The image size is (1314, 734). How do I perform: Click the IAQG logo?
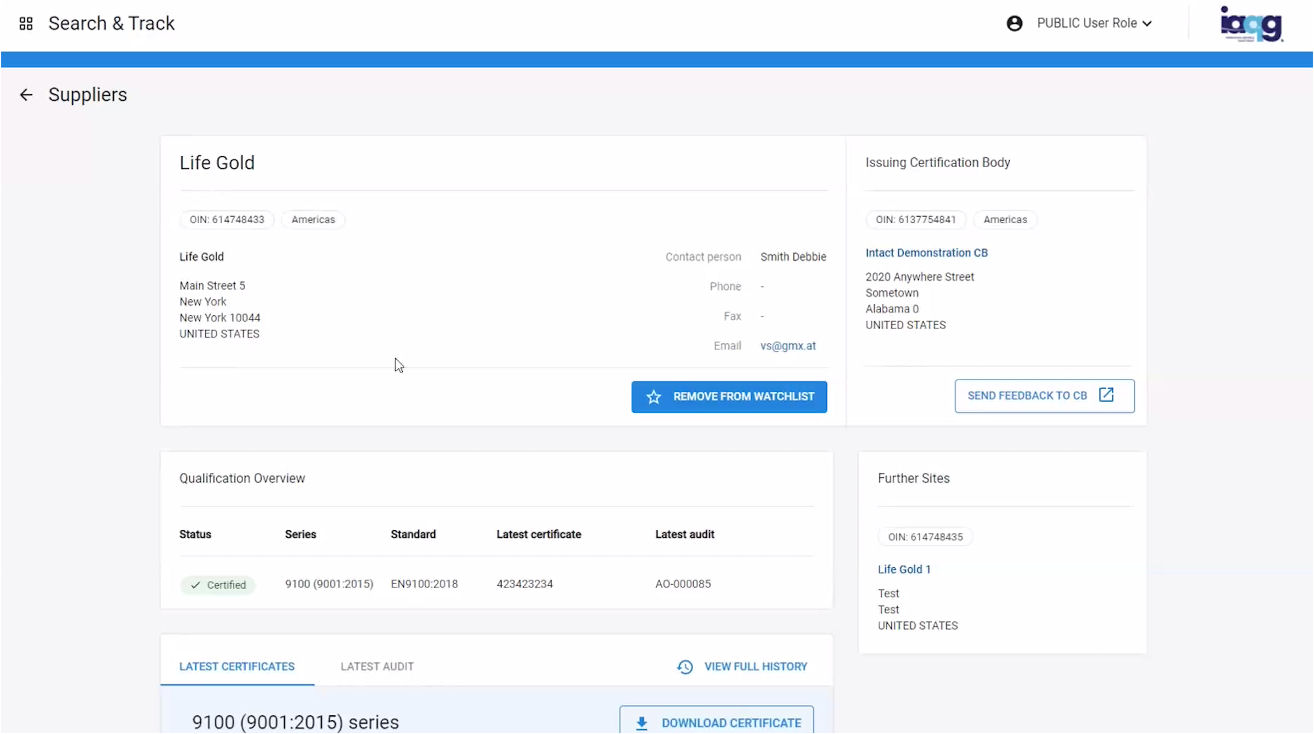(x=1251, y=23)
